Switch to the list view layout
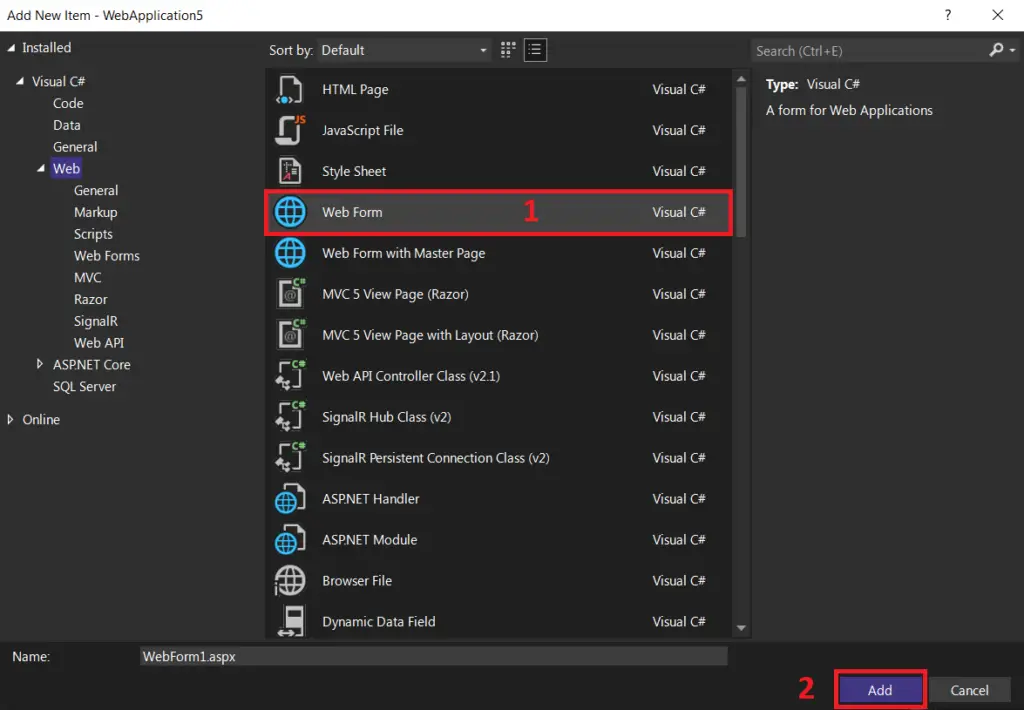 tap(535, 50)
